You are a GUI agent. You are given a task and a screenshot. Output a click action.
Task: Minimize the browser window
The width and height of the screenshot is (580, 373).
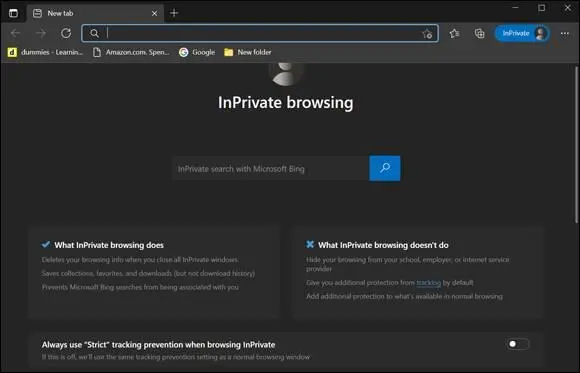pyautogui.click(x=515, y=8)
